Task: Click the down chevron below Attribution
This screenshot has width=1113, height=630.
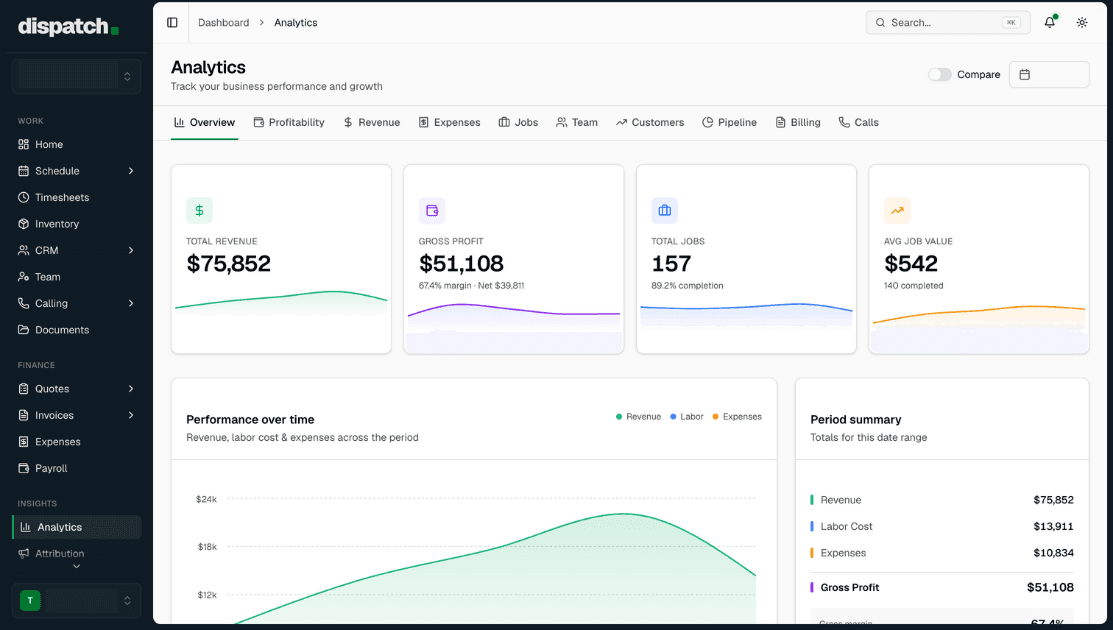Action: (x=77, y=566)
